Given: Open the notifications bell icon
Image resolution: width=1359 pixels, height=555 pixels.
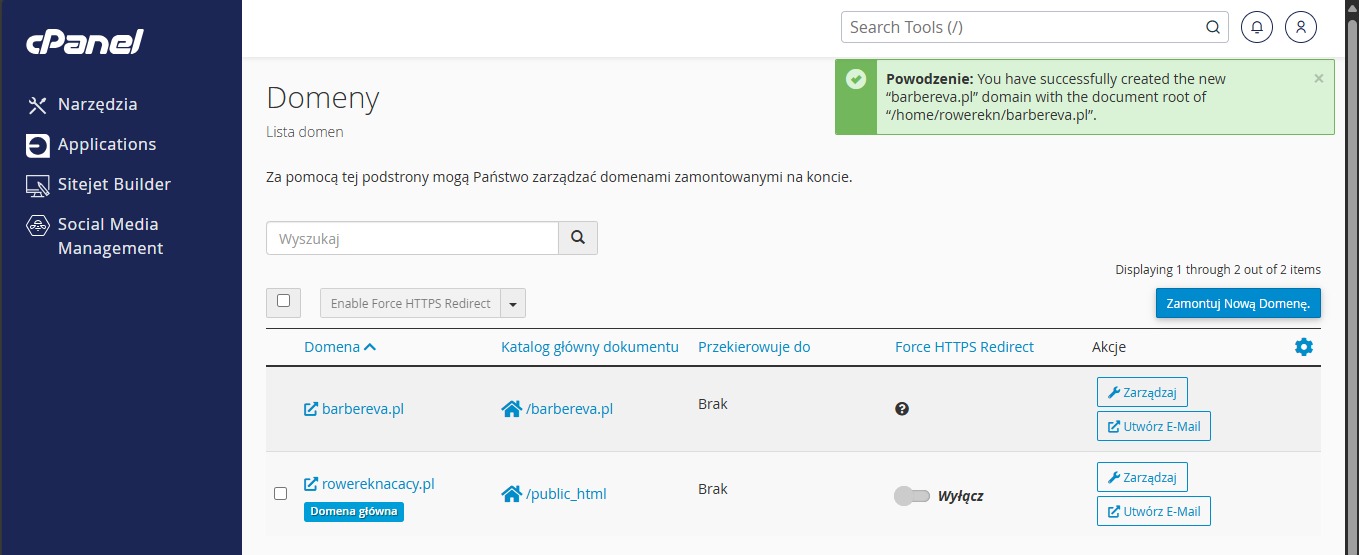Looking at the screenshot, I should tap(1256, 27).
